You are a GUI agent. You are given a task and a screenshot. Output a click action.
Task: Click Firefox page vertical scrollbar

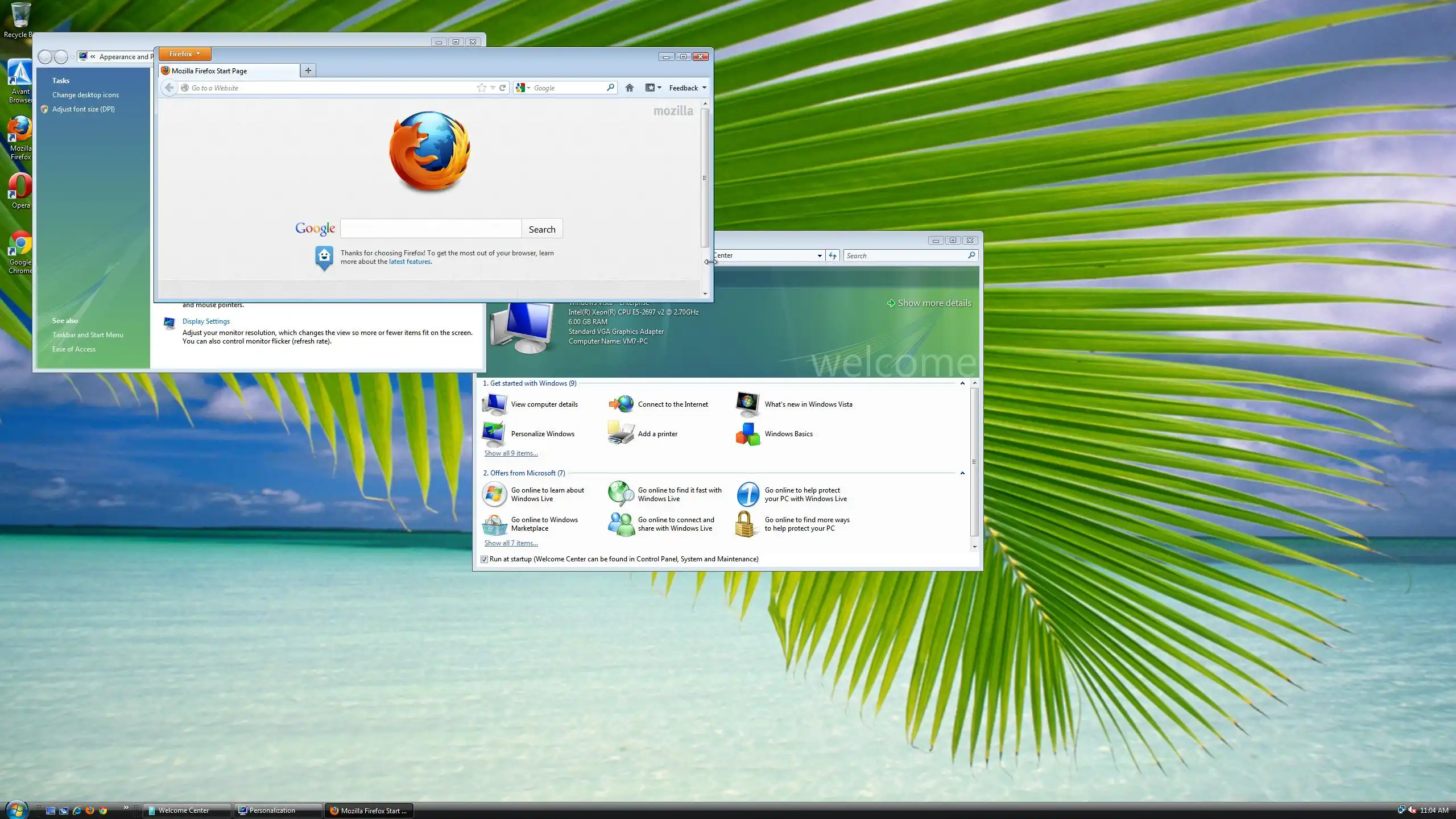pyautogui.click(x=705, y=177)
